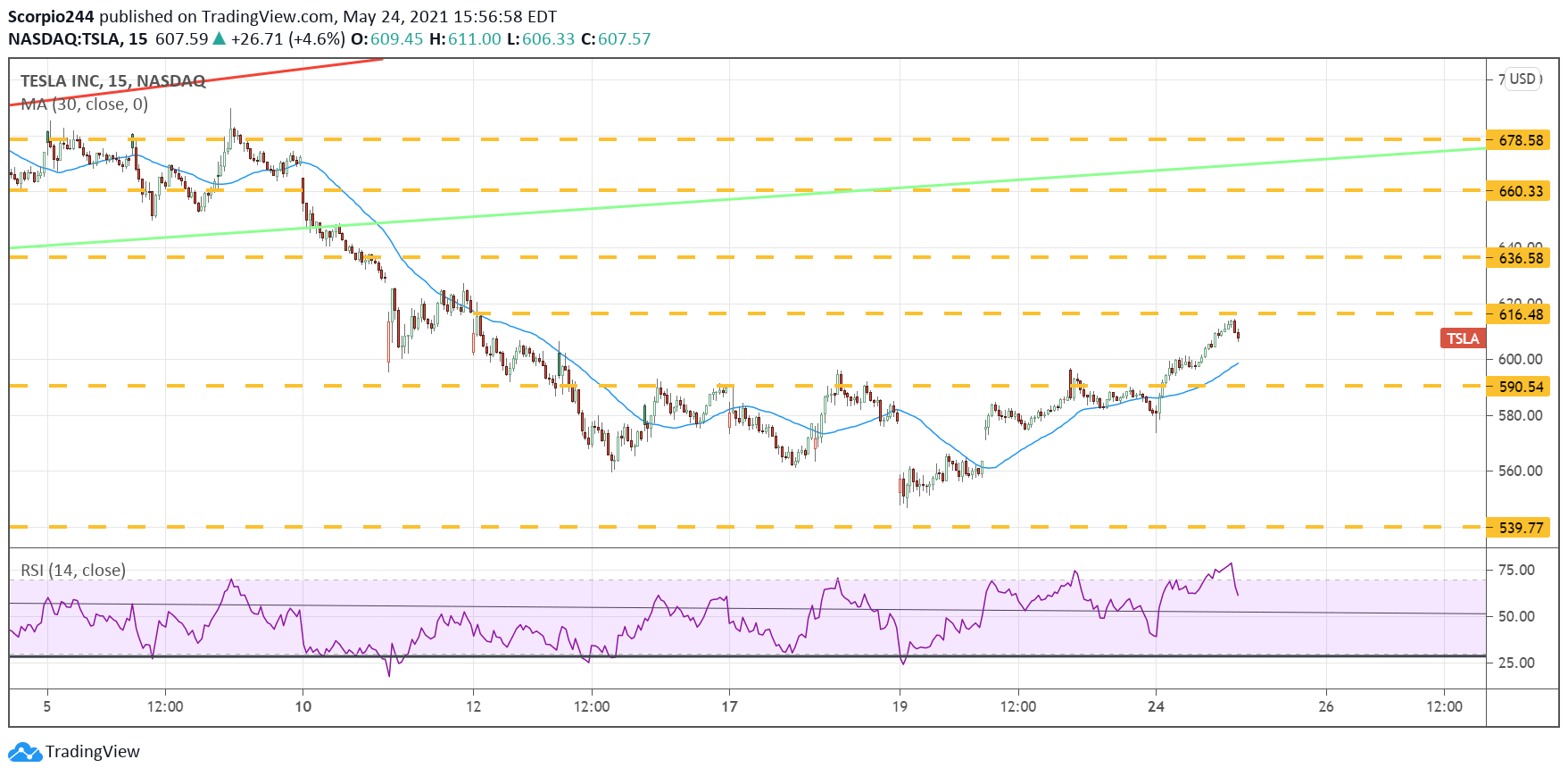Click the Scorpio244 author name
Viewport: 1568px width, 776px height.
tap(52, 17)
